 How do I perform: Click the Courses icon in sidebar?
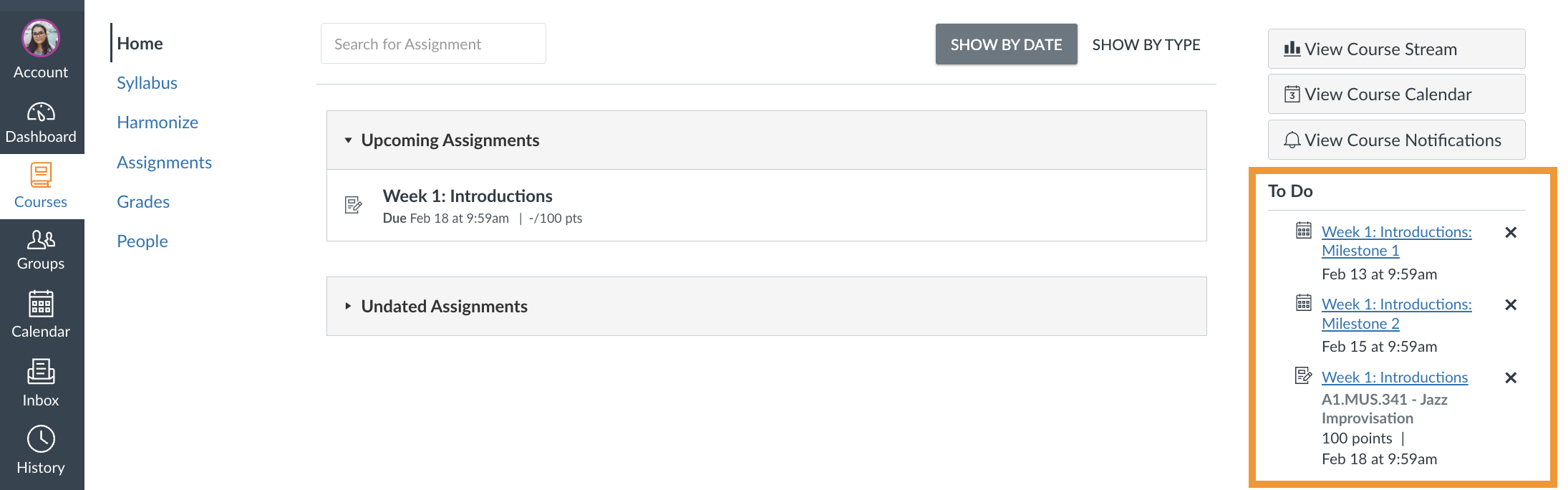click(41, 176)
